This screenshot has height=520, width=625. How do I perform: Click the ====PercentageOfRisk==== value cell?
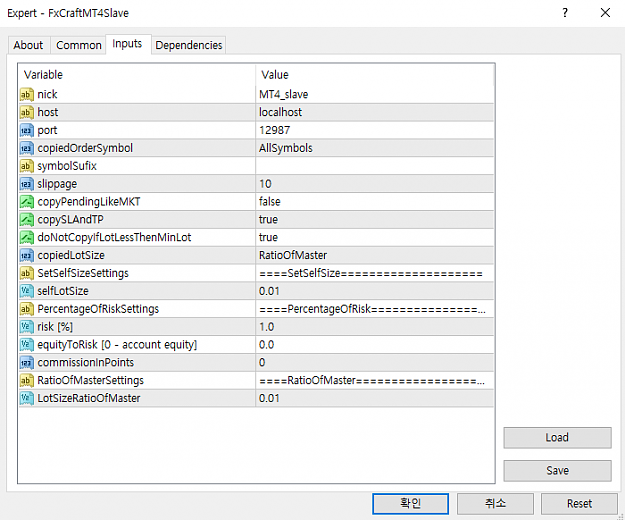click(374, 309)
